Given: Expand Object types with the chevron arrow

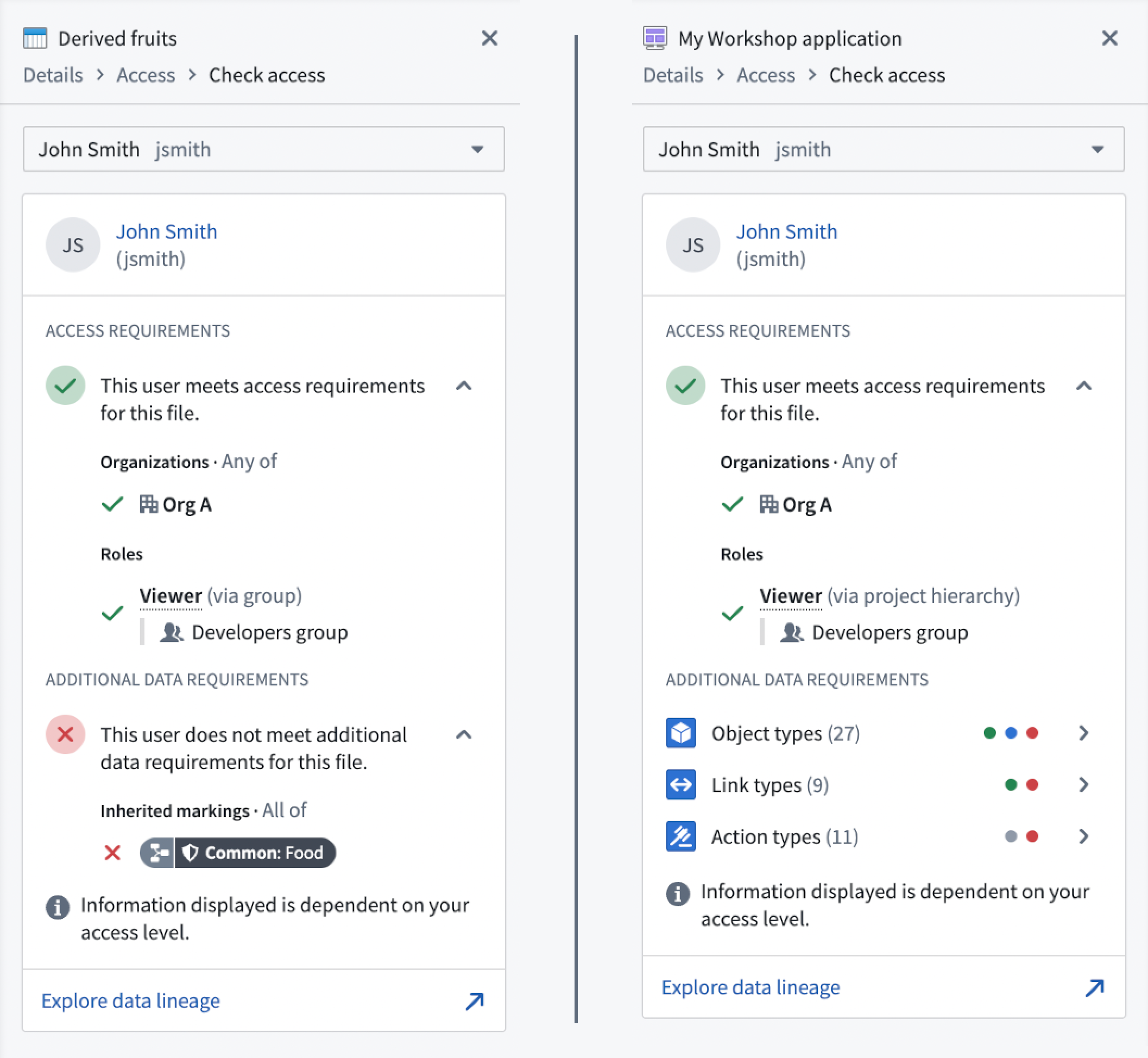Looking at the screenshot, I should (1083, 733).
